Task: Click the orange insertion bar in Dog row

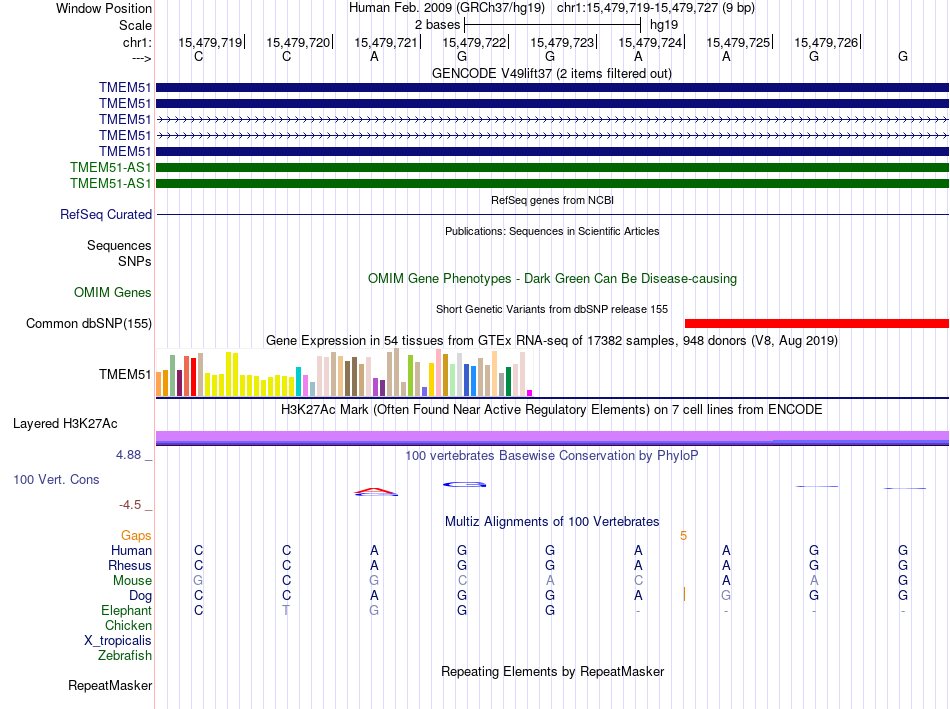Action: [684, 594]
